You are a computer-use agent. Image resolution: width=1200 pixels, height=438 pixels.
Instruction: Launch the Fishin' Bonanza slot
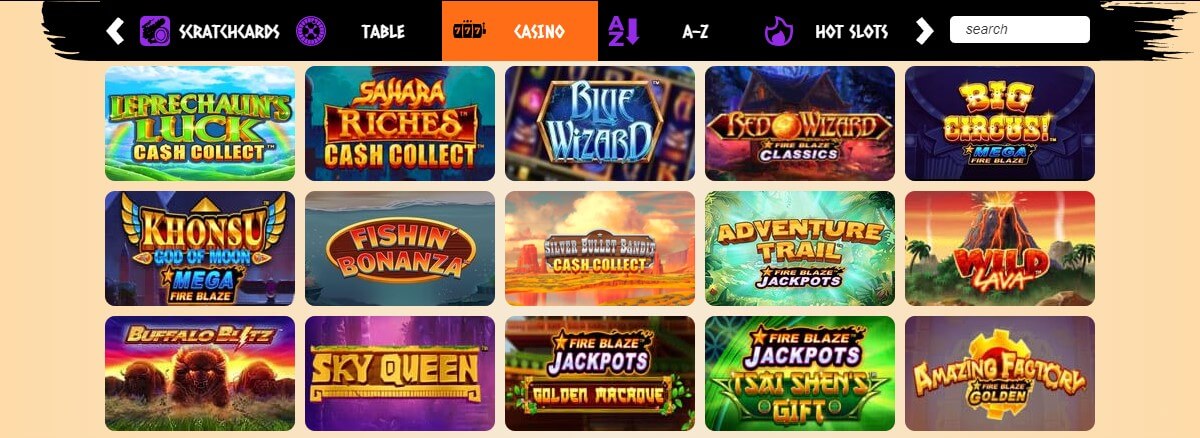coord(400,248)
